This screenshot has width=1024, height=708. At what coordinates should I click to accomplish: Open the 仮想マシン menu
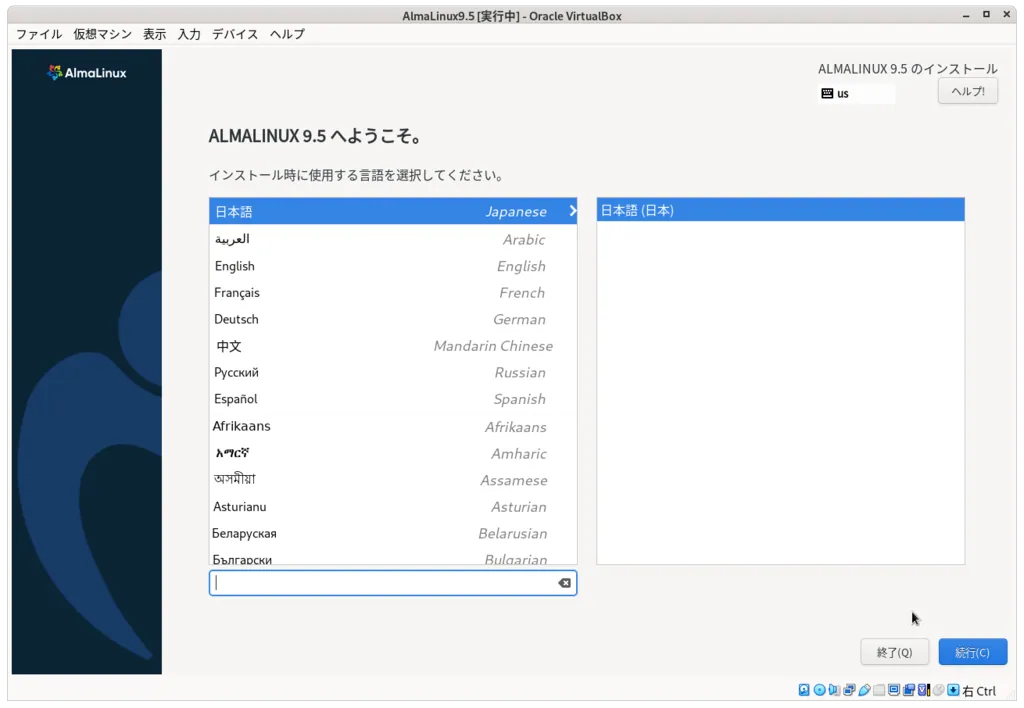(101, 33)
